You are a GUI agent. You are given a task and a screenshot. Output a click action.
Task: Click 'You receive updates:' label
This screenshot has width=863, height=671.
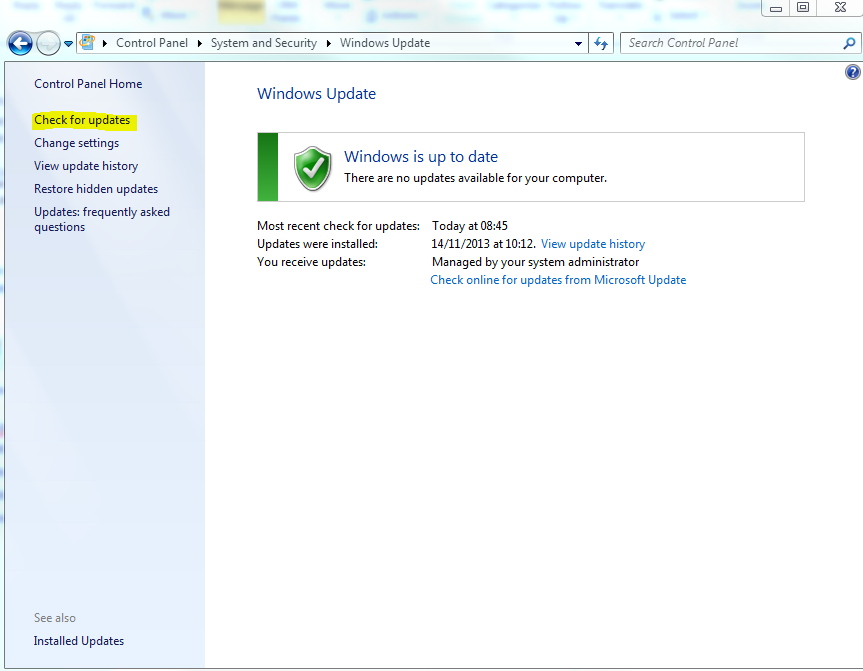pyautogui.click(x=312, y=262)
